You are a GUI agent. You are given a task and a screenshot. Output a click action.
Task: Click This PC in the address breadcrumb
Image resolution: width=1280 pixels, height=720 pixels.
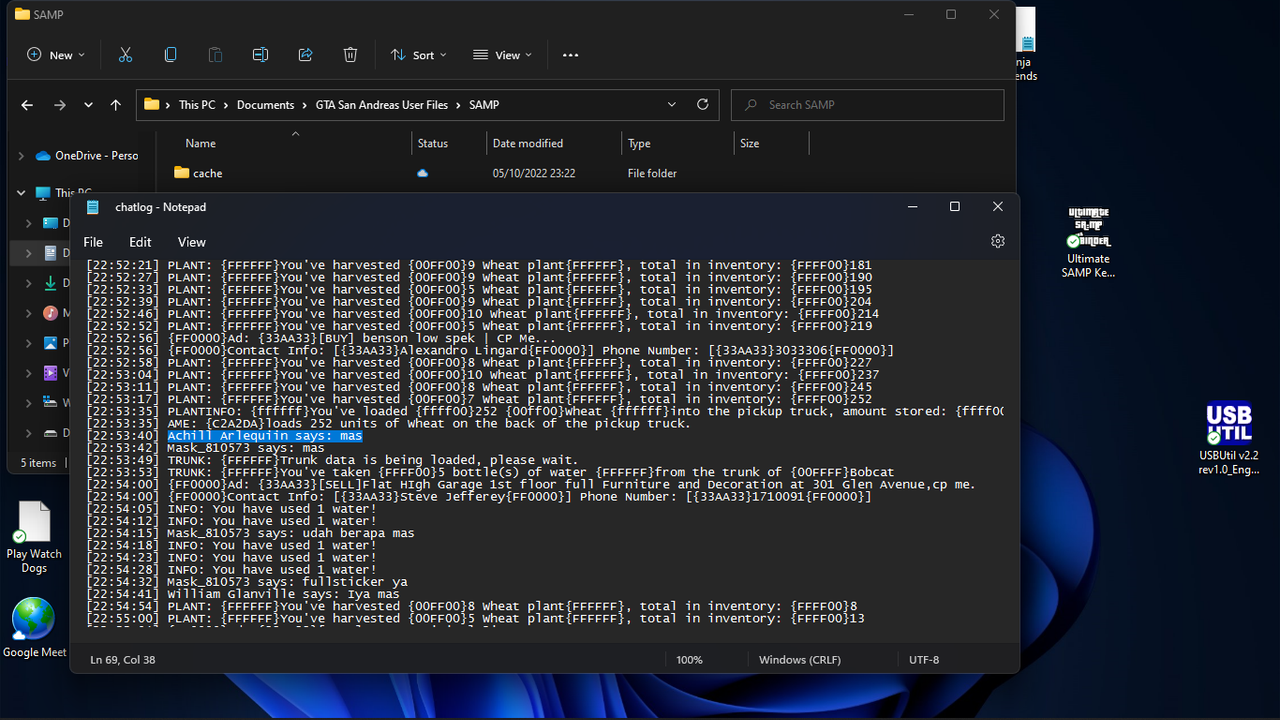(x=197, y=105)
